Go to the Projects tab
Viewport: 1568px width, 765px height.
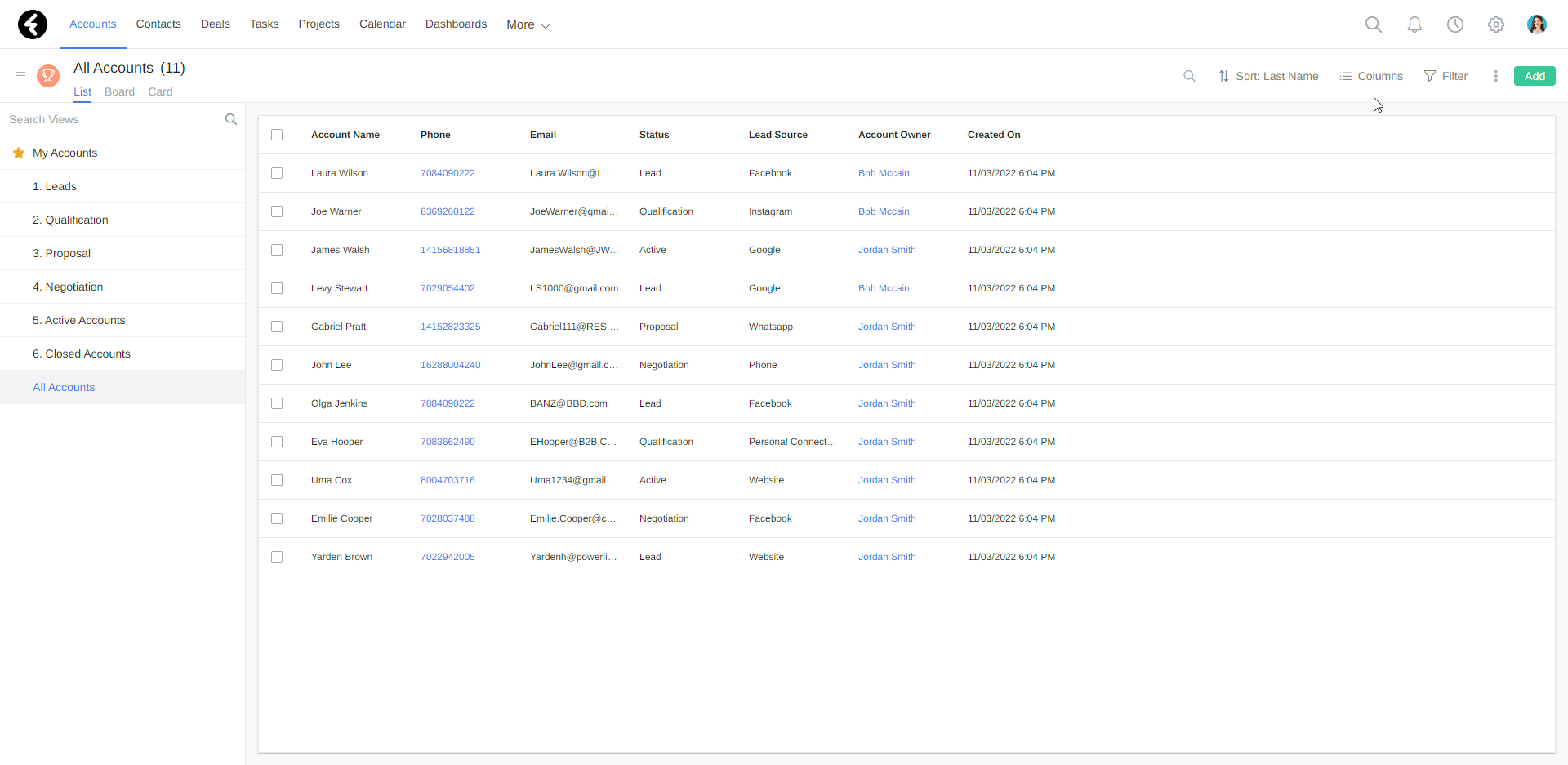(x=318, y=24)
